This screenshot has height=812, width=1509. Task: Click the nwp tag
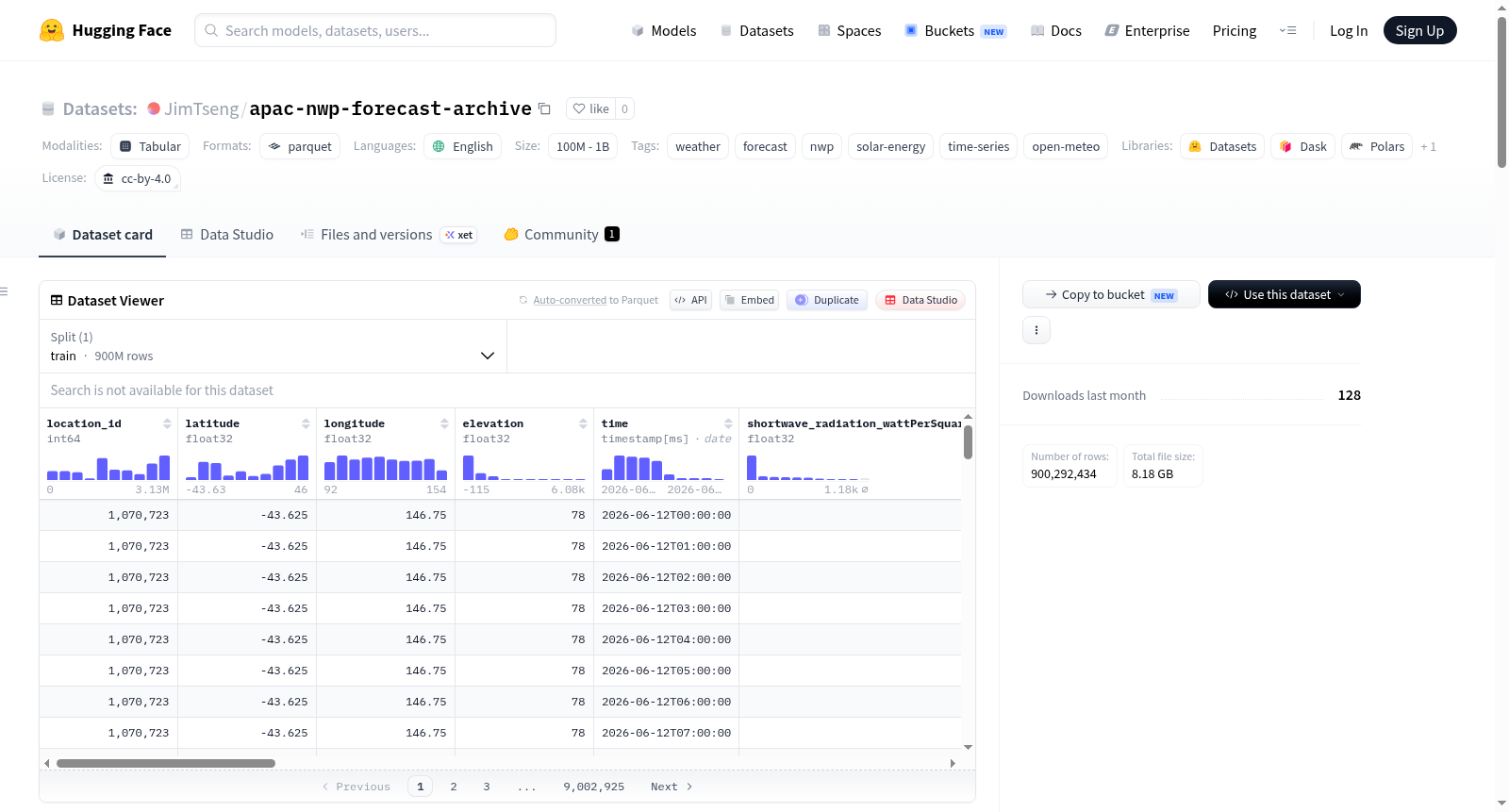[x=821, y=146]
